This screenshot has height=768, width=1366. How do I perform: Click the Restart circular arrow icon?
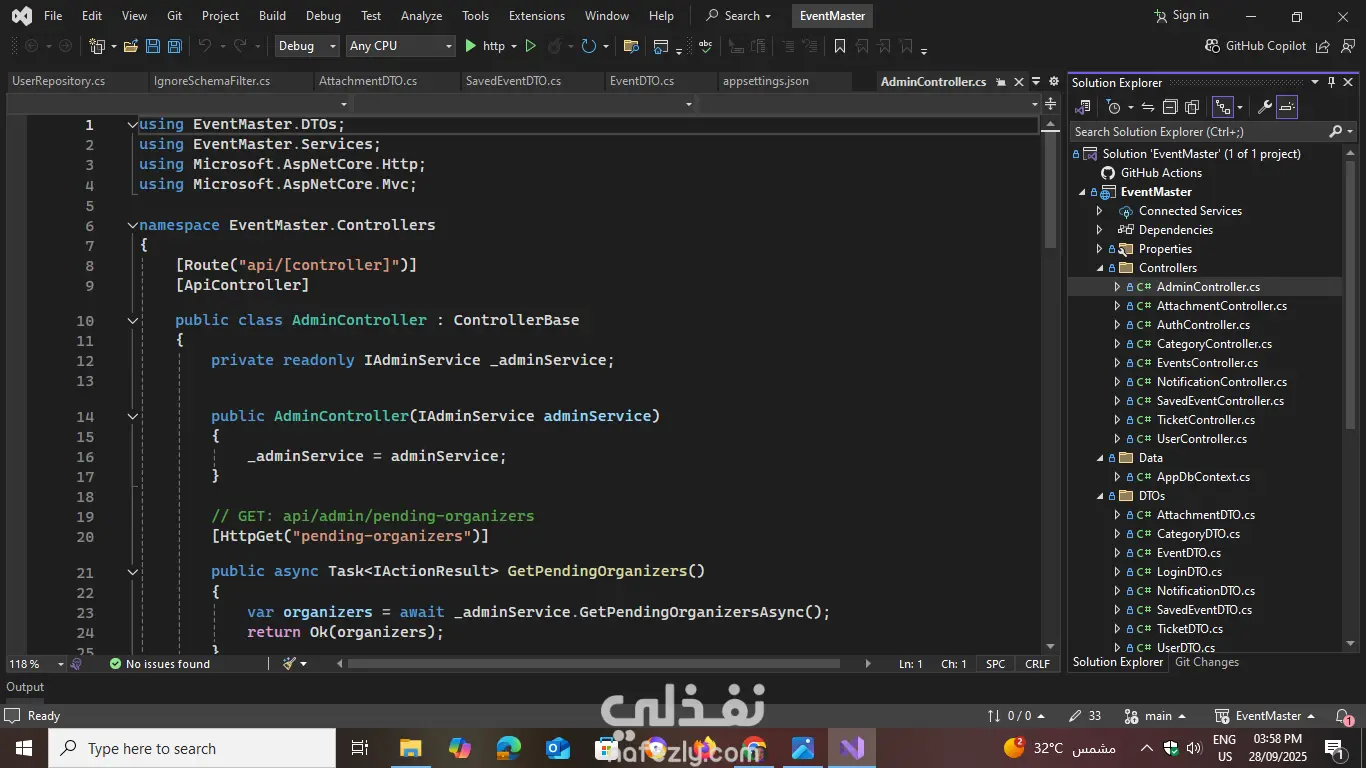[x=588, y=46]
